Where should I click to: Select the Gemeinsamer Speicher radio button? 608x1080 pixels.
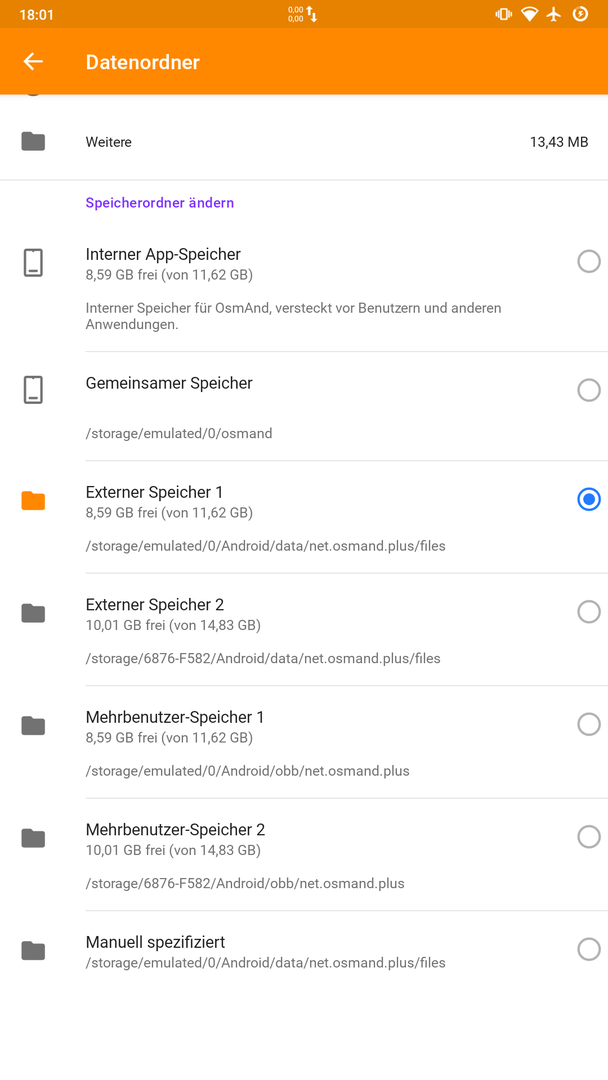(x=589, y=390)
